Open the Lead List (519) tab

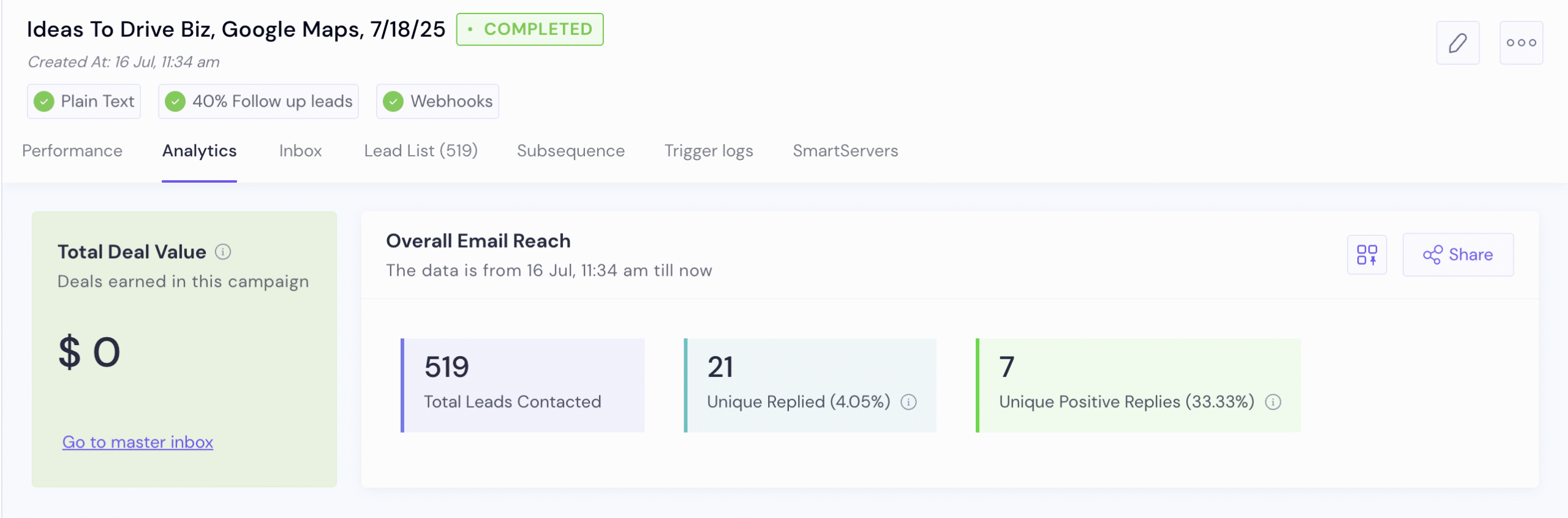[x=421, y=151]
